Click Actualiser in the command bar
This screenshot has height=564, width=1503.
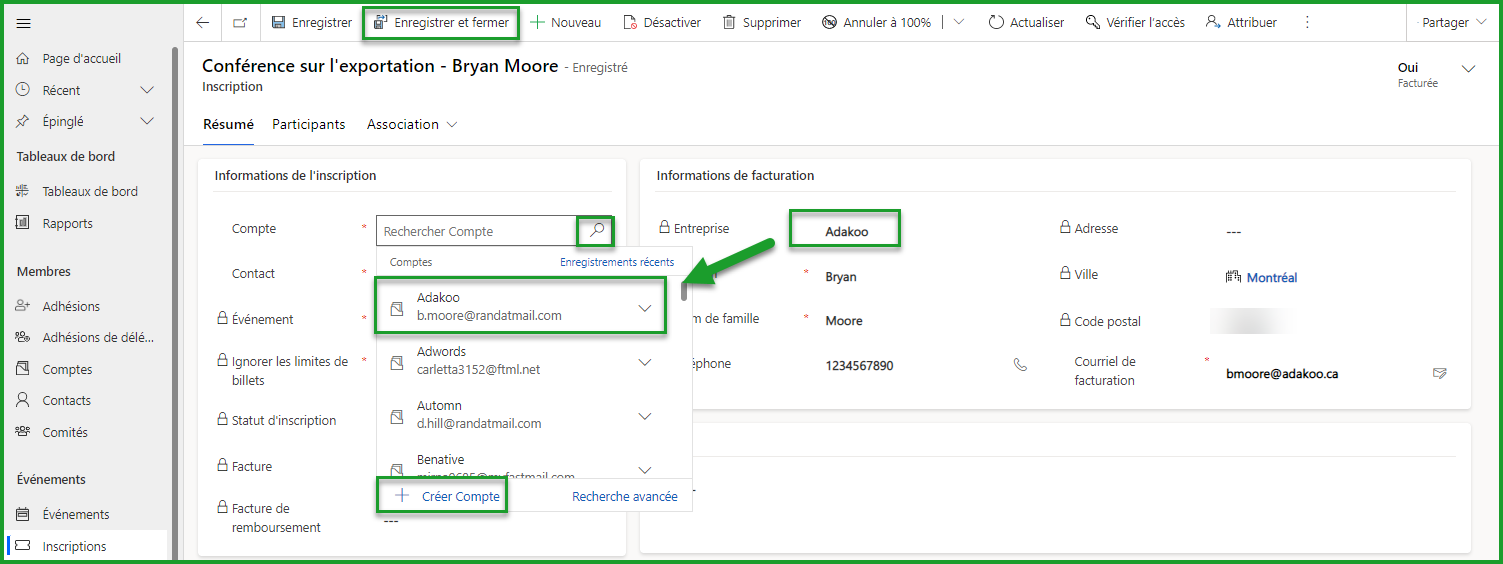click(x=1026, y=22)
